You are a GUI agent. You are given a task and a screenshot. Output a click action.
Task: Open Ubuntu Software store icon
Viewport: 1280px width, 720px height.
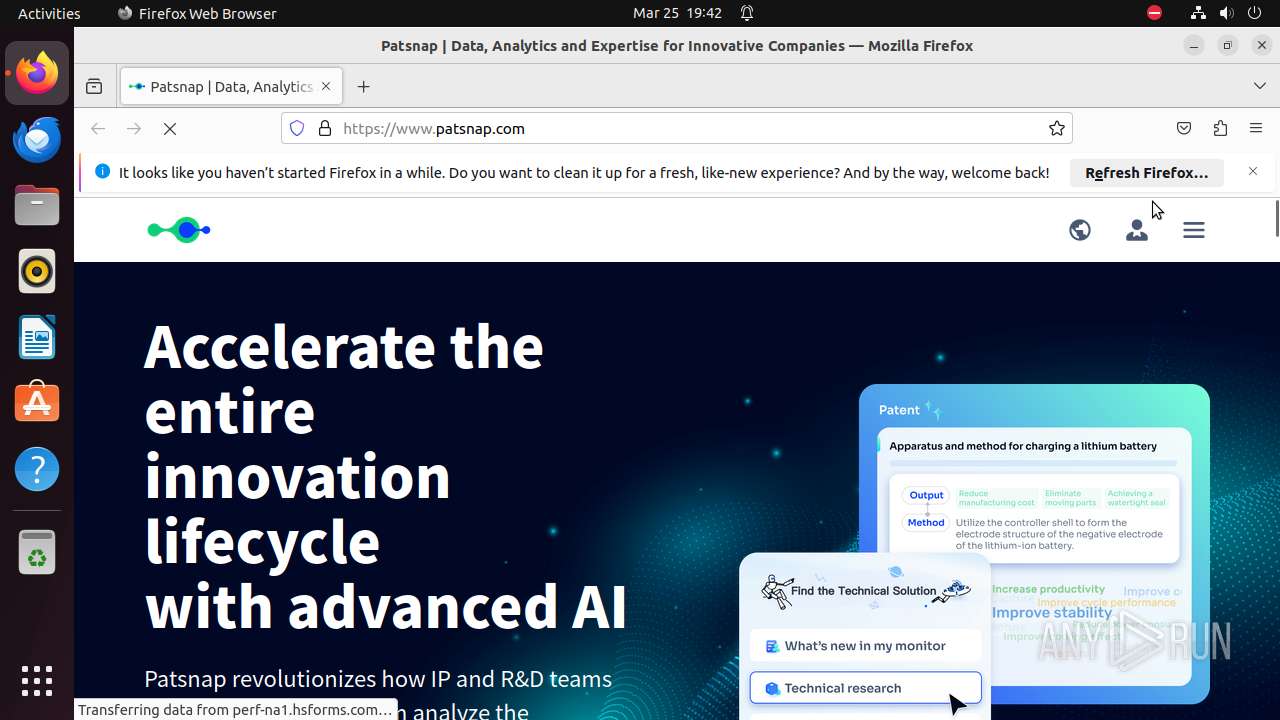pos(37,403)
